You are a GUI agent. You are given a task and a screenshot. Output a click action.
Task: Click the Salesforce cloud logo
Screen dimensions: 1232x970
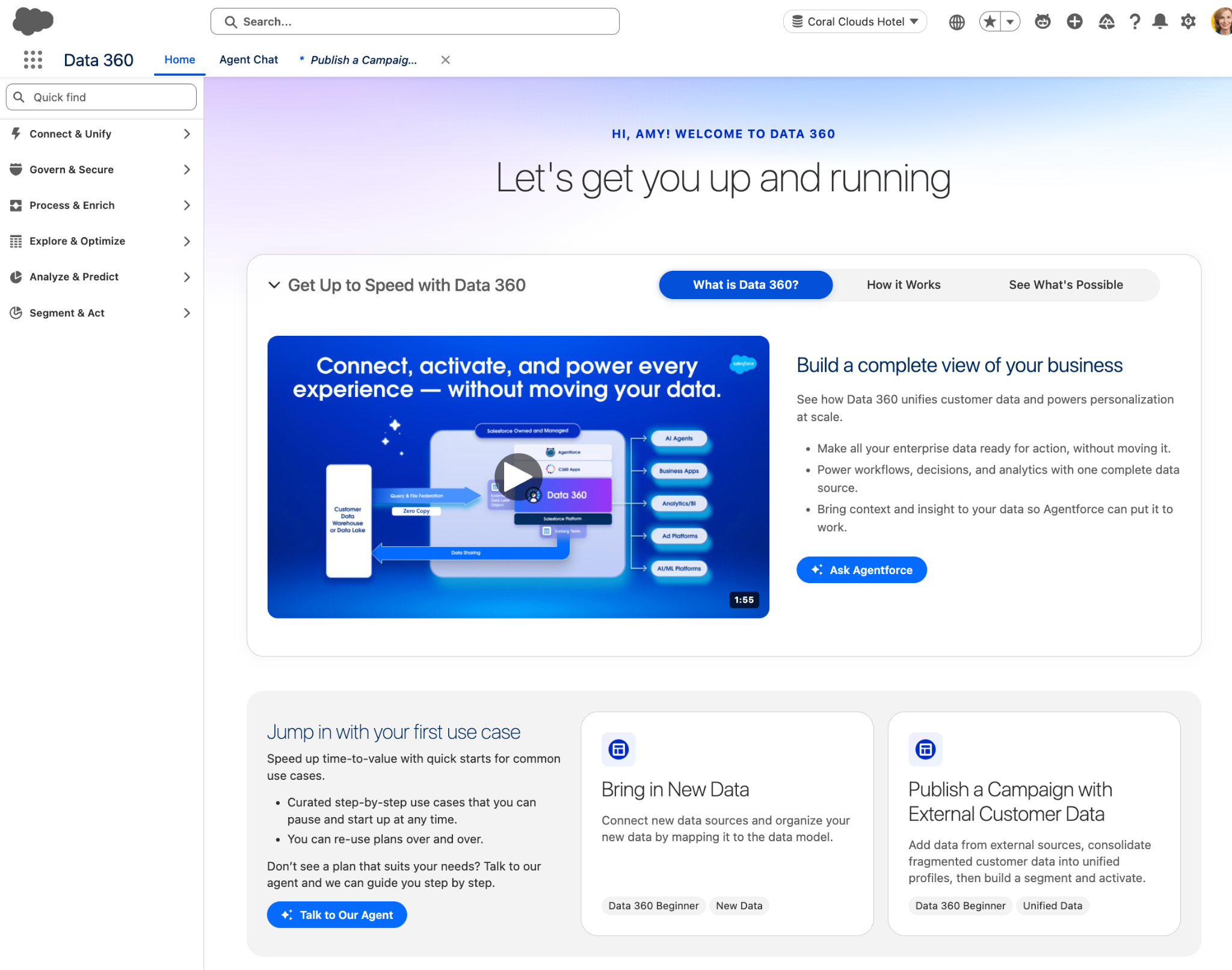pos(33,22)
